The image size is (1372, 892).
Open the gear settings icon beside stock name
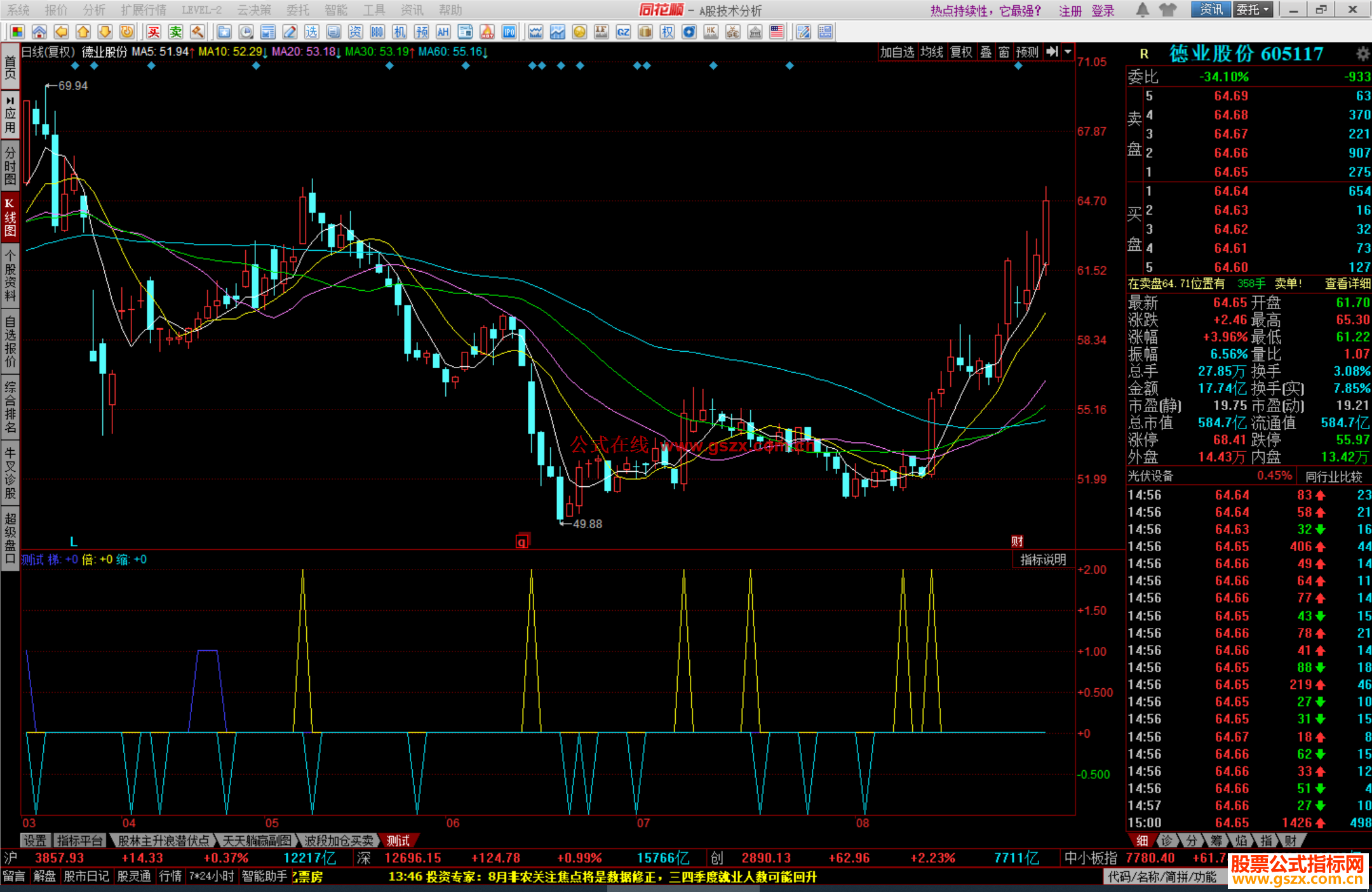pos(1362,53)
